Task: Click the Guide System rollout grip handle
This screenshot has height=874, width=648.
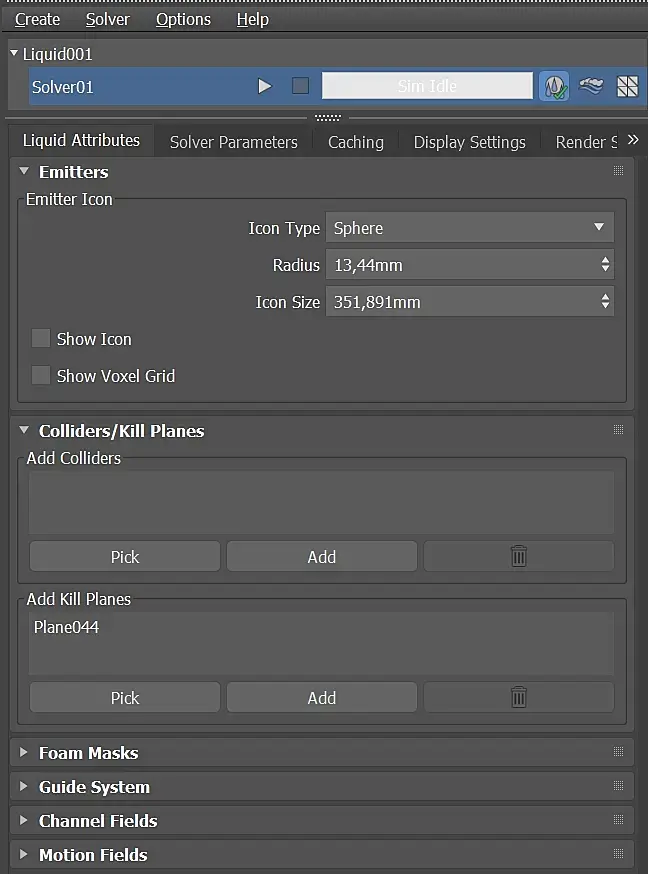Action: [x=618, y=785]
